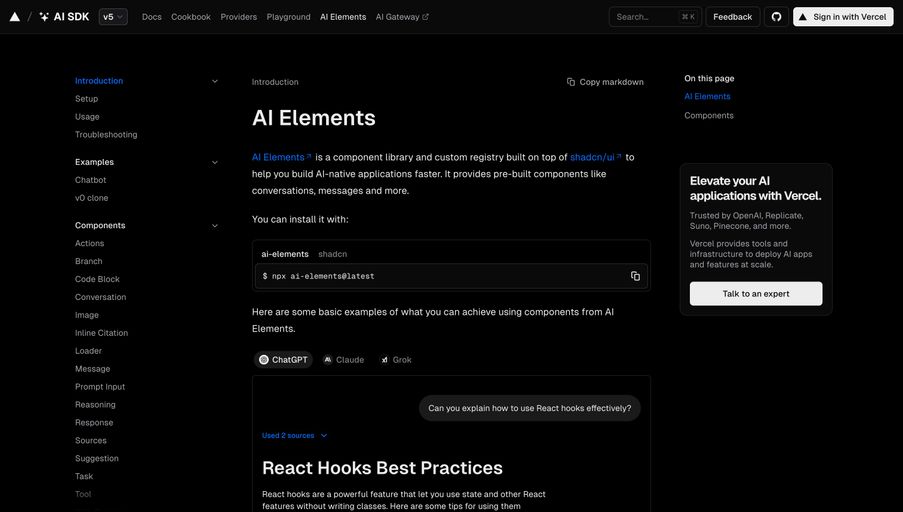Open Suggestion component page

tap(97, 458)
